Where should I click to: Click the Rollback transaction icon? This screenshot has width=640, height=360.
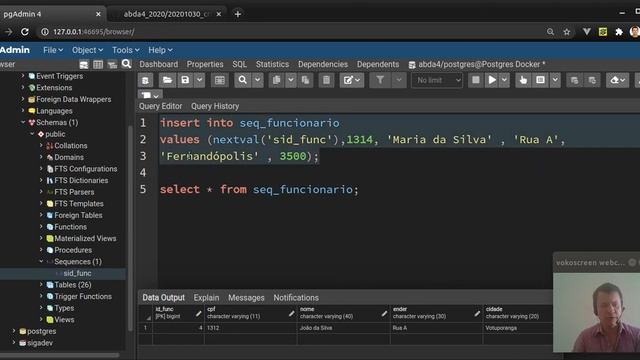point(592,80)
